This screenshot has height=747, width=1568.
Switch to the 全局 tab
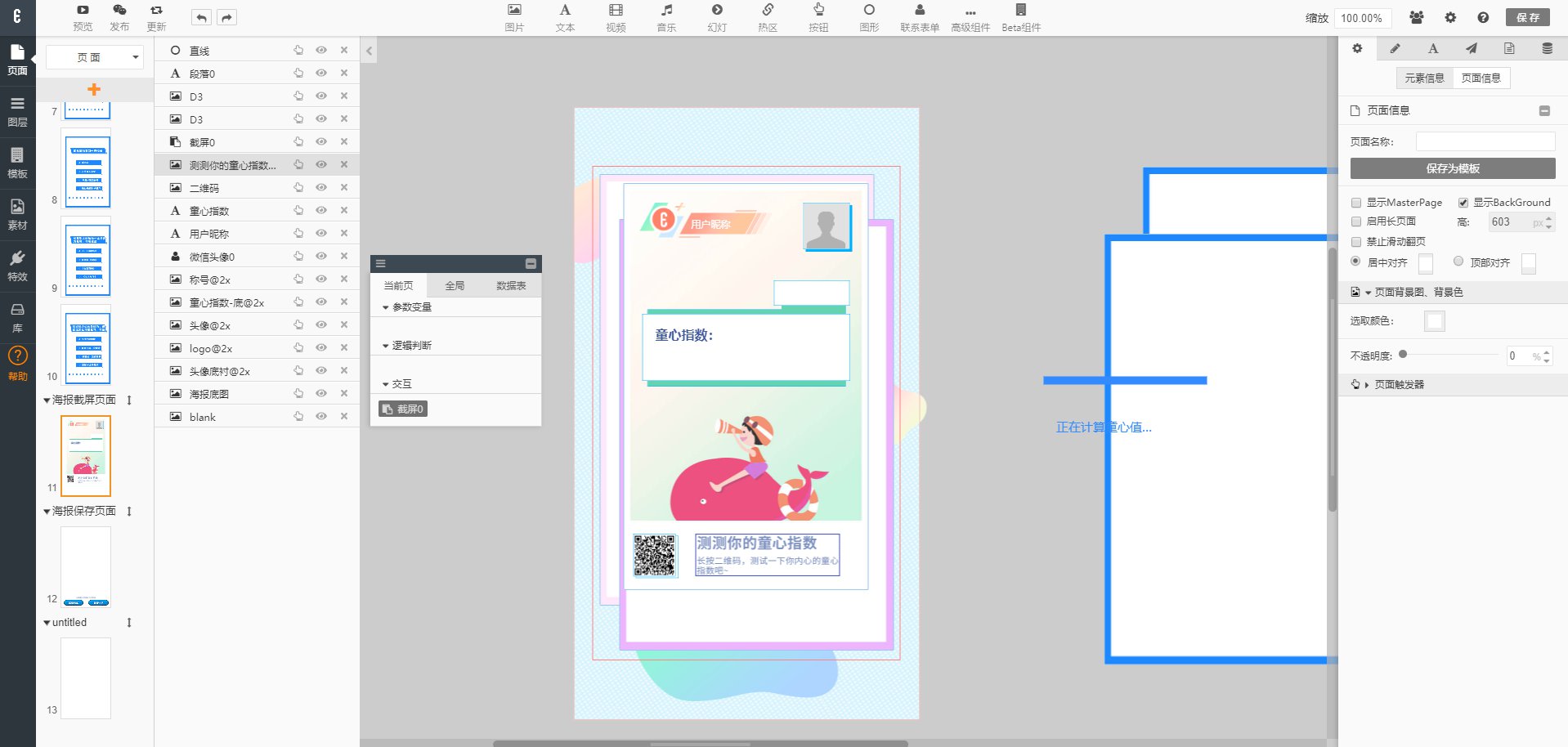[x=455, y=285]
